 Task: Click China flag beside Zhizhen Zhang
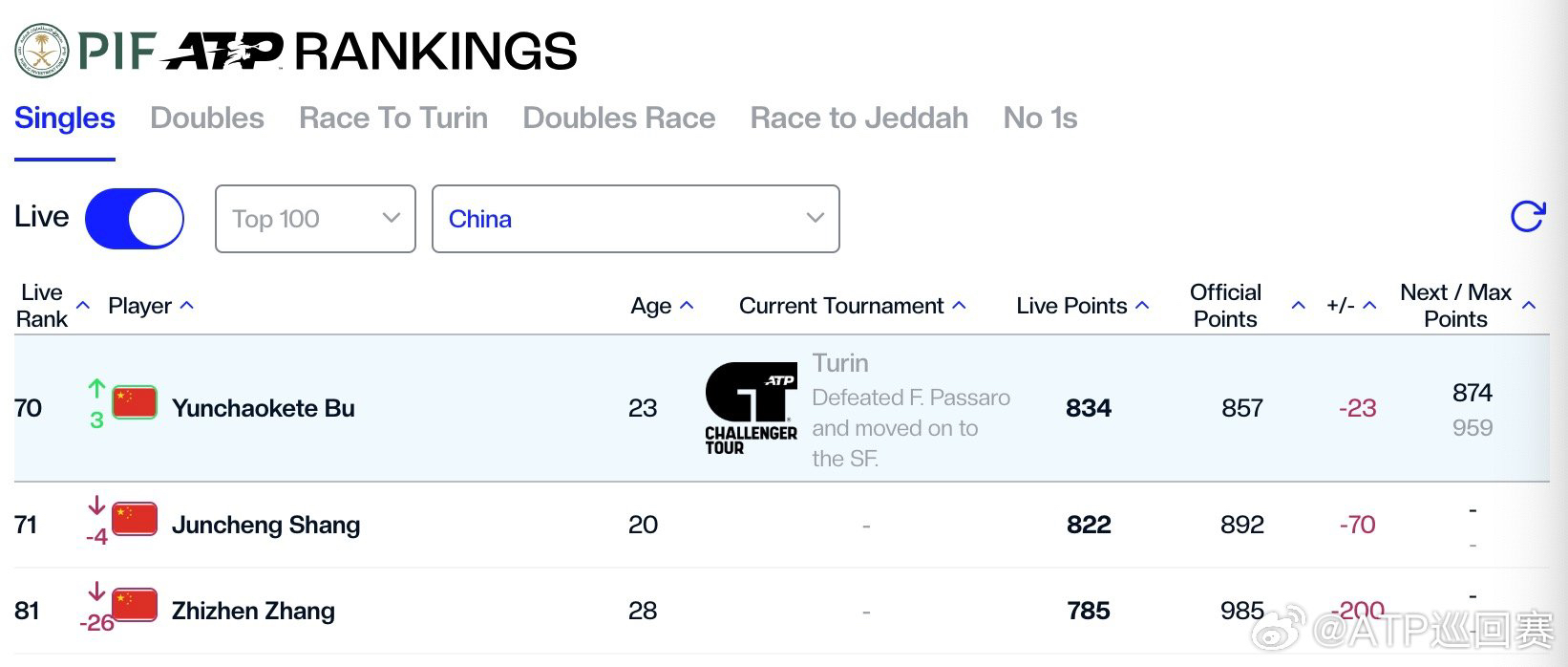[x=135, y=605]
